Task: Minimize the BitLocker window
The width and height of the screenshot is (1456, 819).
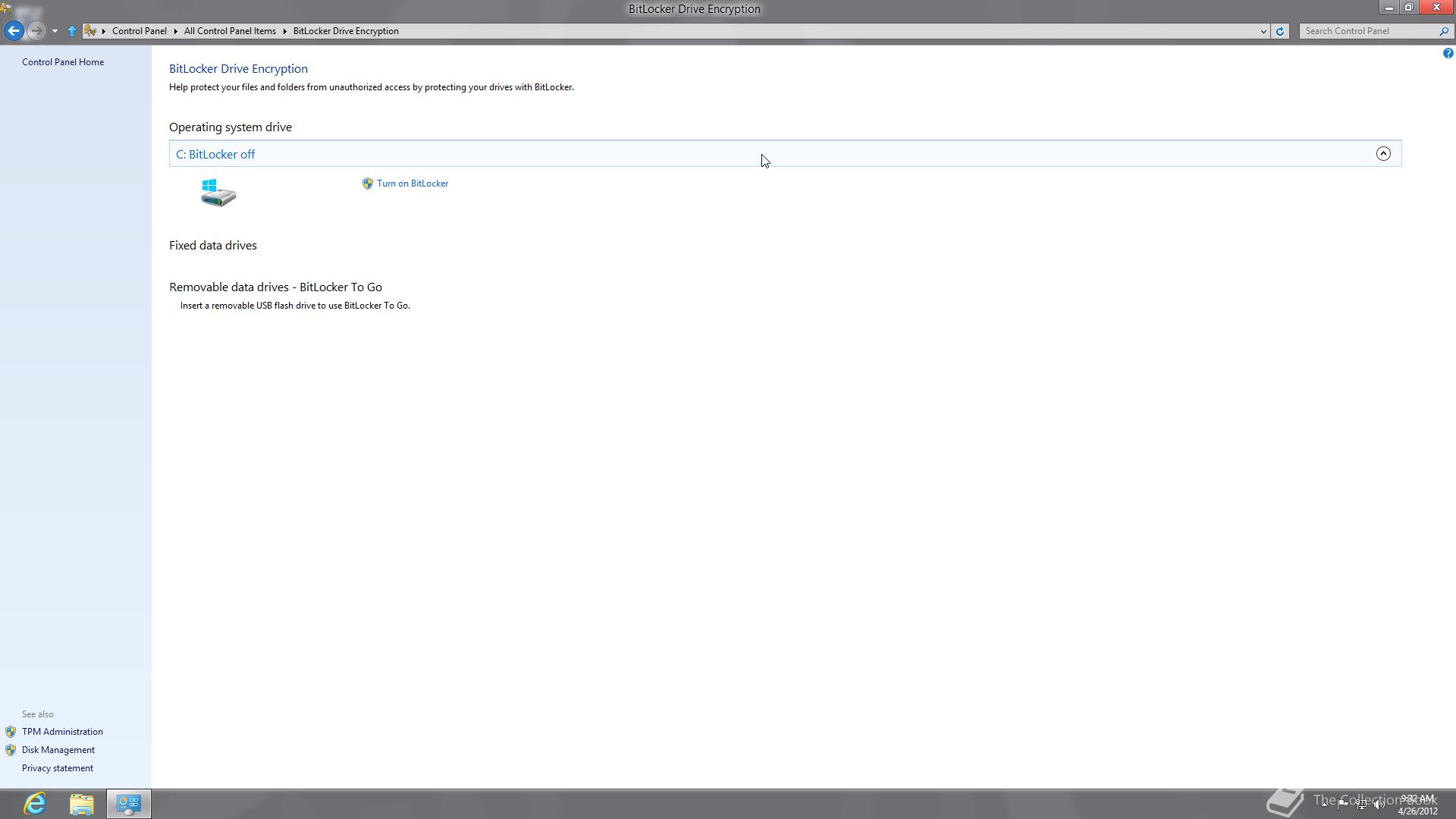Action: (1389, 8)
